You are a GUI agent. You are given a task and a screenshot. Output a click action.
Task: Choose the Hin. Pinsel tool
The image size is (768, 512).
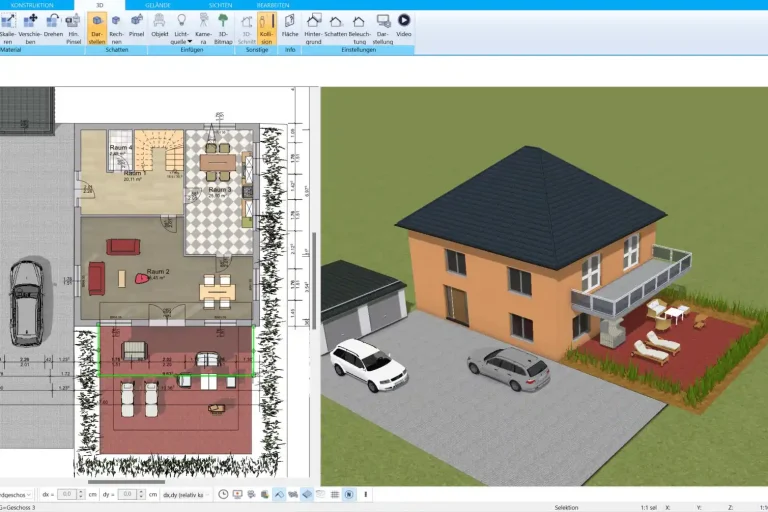[x=73, y=29]
